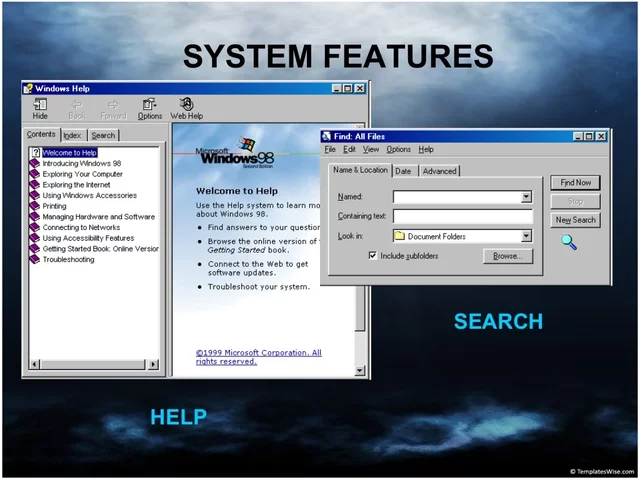640x480 pixels.
Task: Select Introducing Windows 98 topic
Action: click(x=82, y=163)
